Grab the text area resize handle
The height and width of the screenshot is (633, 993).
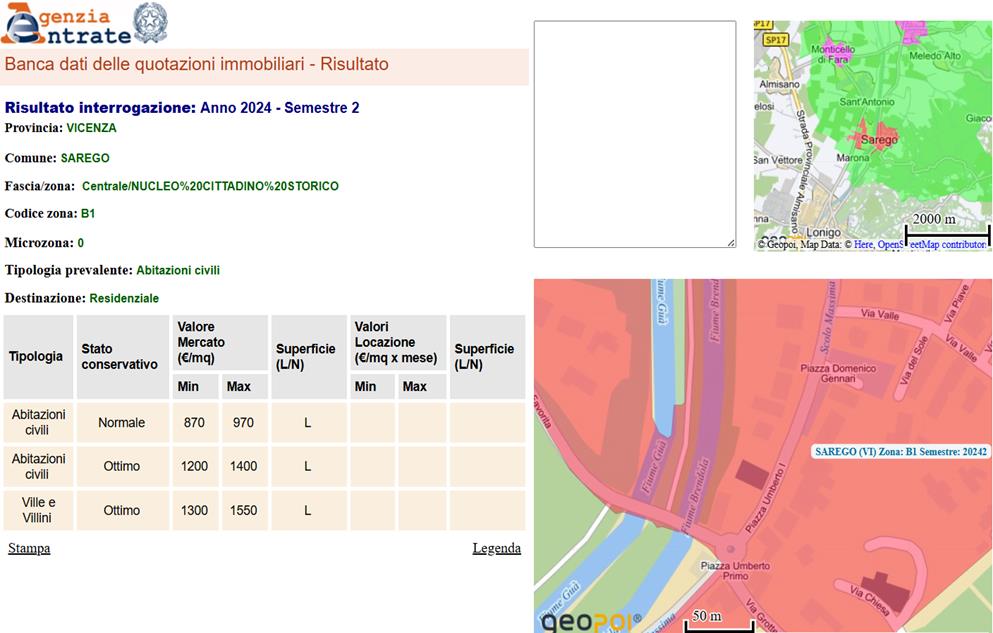tap(731, 242)
